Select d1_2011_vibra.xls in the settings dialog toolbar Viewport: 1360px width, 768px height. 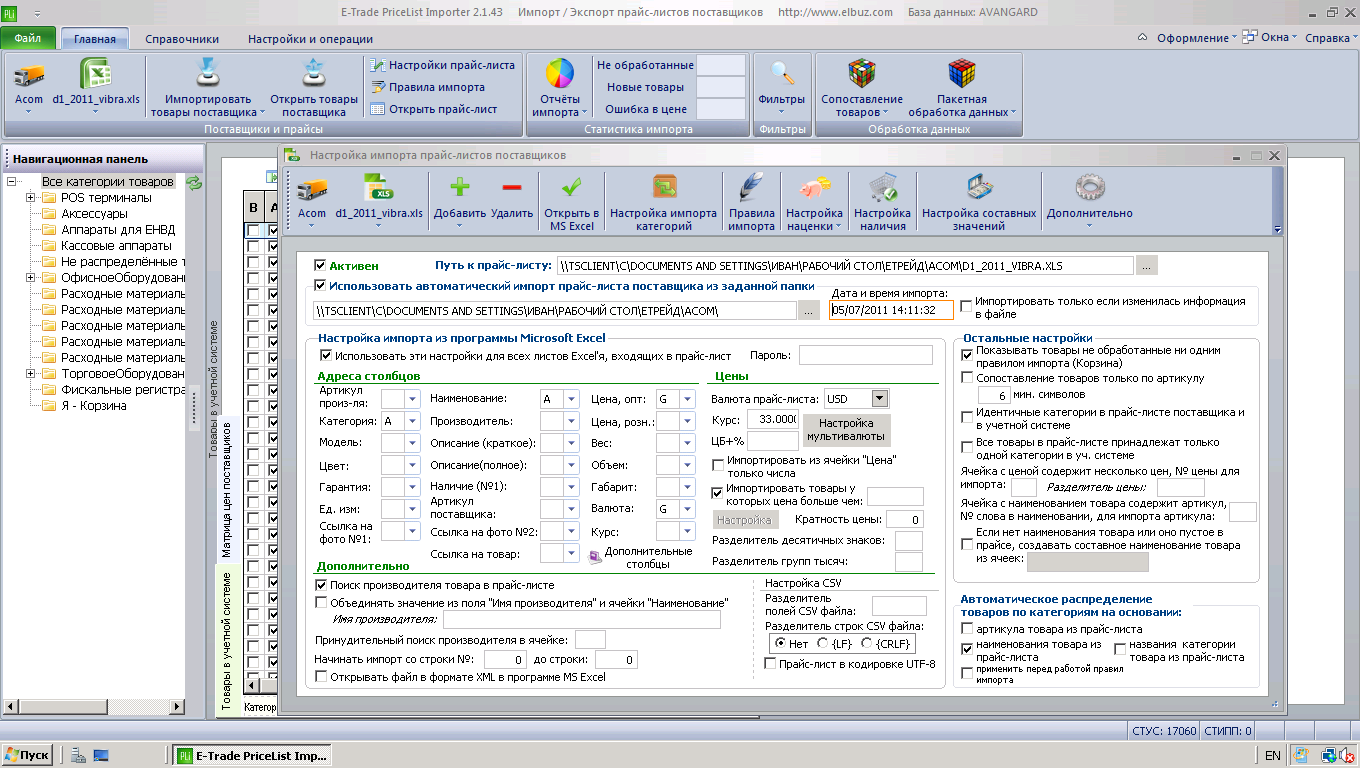[379, 189]
